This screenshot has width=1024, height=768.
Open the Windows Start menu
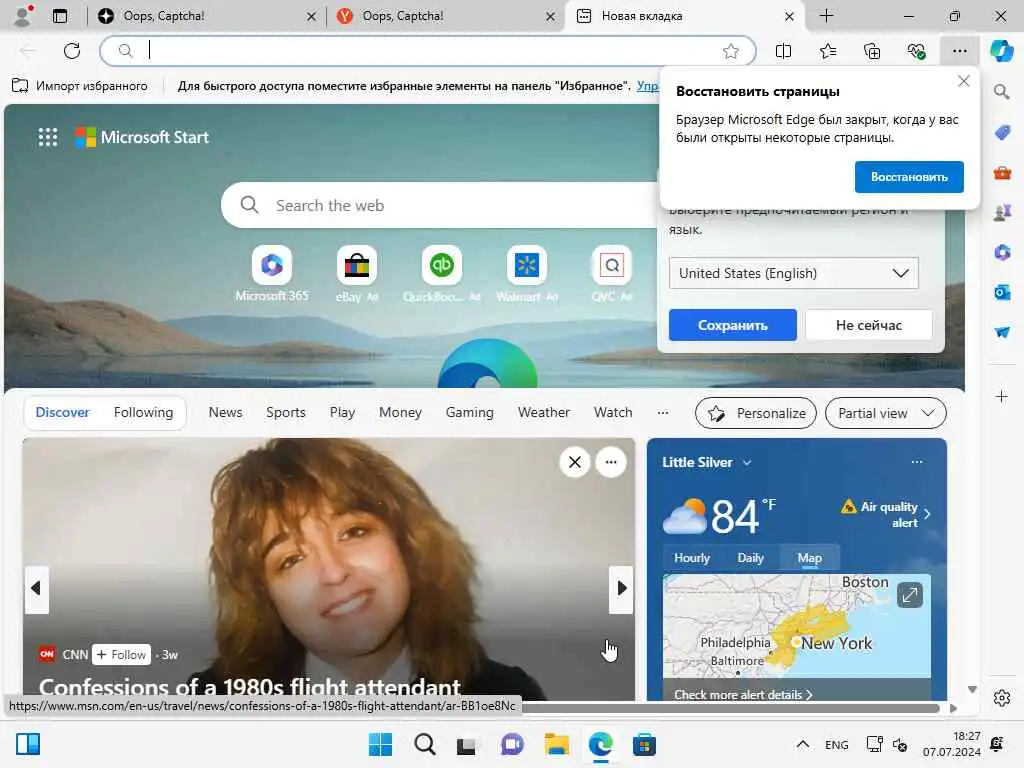[x=380, y=744]
